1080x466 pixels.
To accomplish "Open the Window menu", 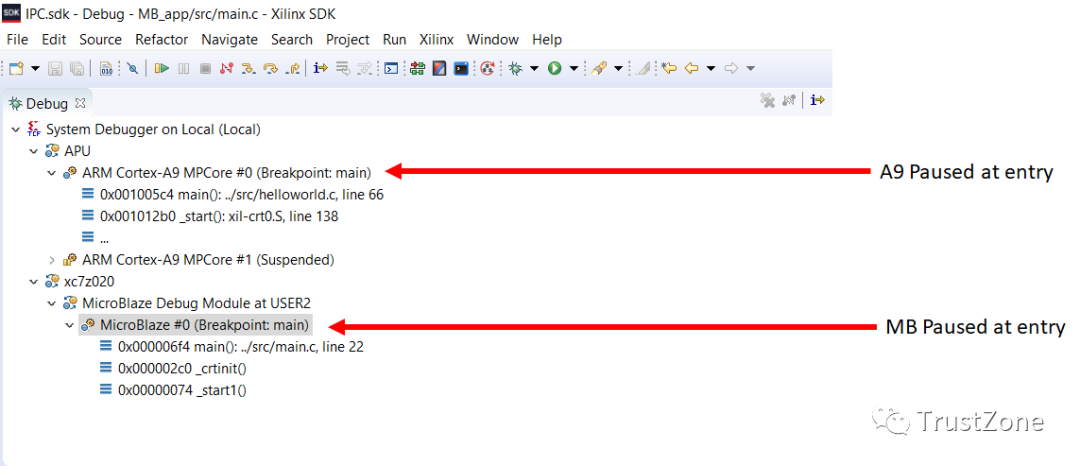I will coord(493,39).
